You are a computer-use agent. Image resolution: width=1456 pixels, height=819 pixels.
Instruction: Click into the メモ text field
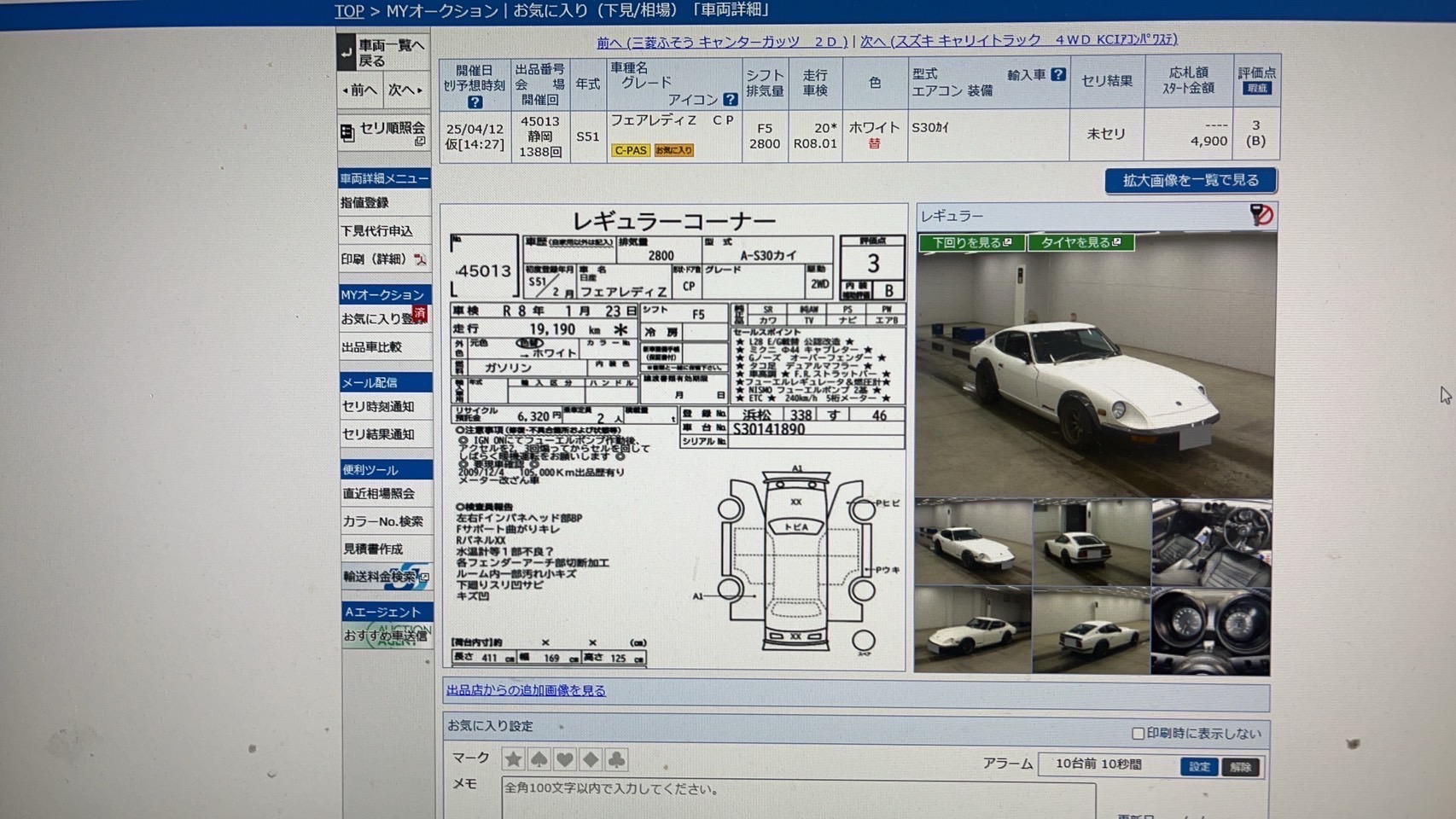[797, 798]
